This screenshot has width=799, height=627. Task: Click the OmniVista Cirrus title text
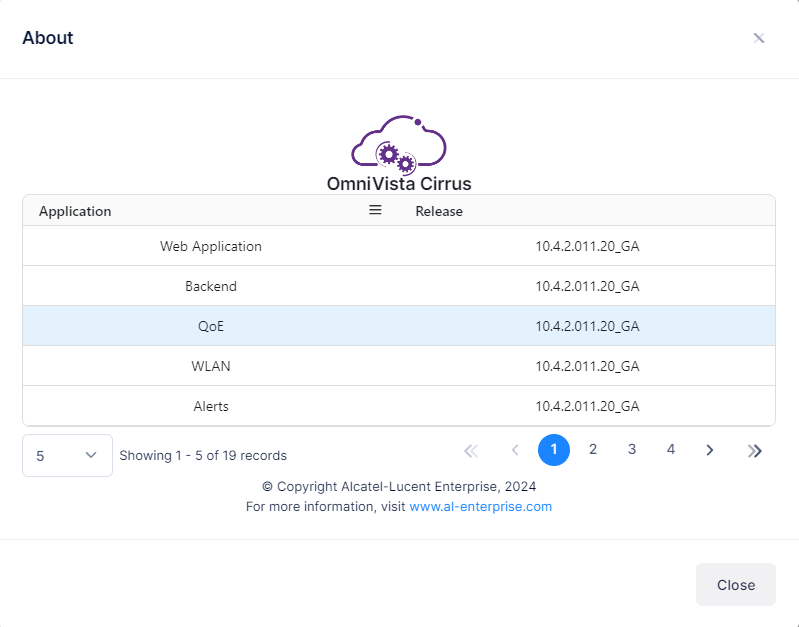click(399, 184)
